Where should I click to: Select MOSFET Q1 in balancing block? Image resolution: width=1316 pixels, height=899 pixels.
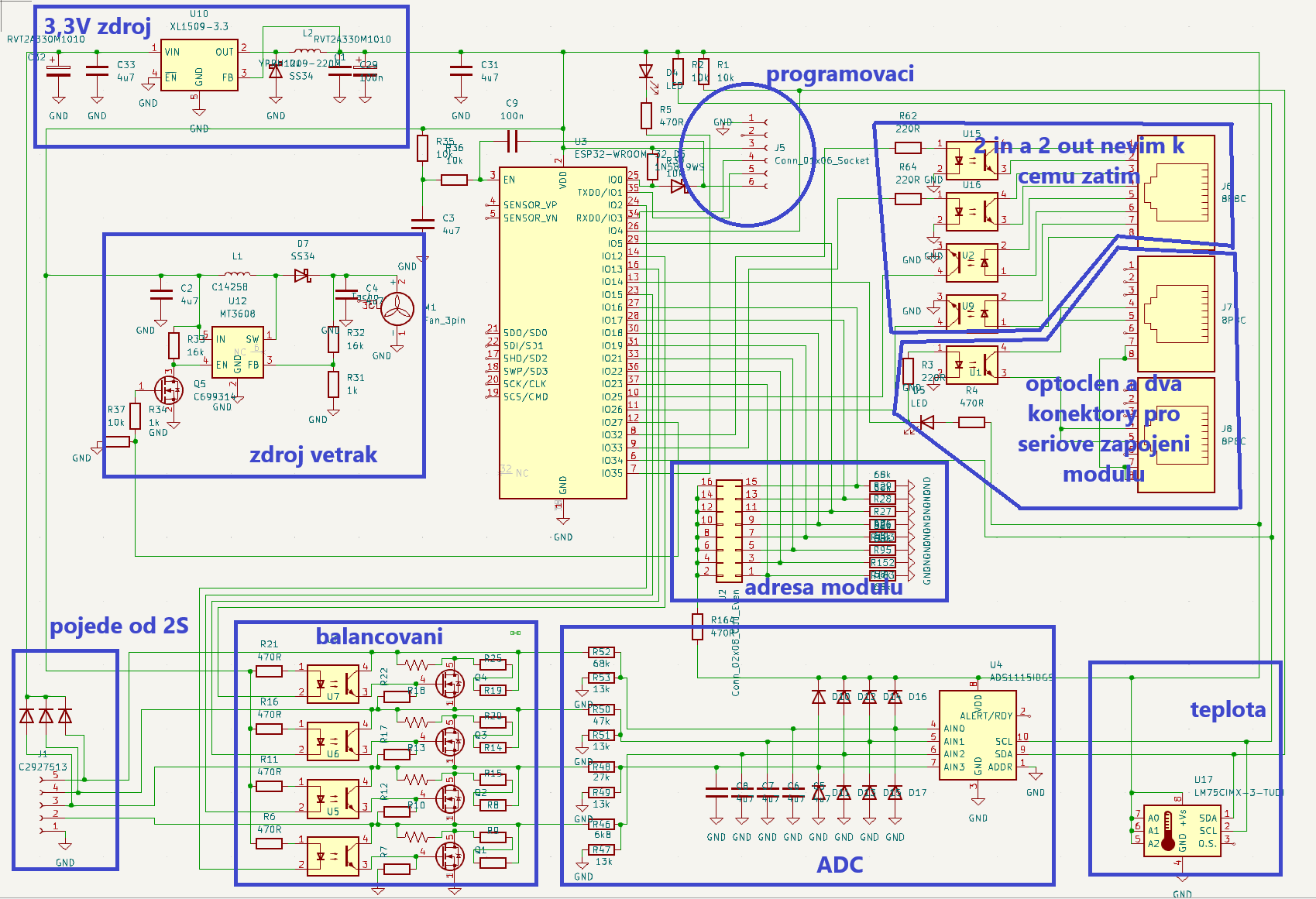(x=450, y=856)
